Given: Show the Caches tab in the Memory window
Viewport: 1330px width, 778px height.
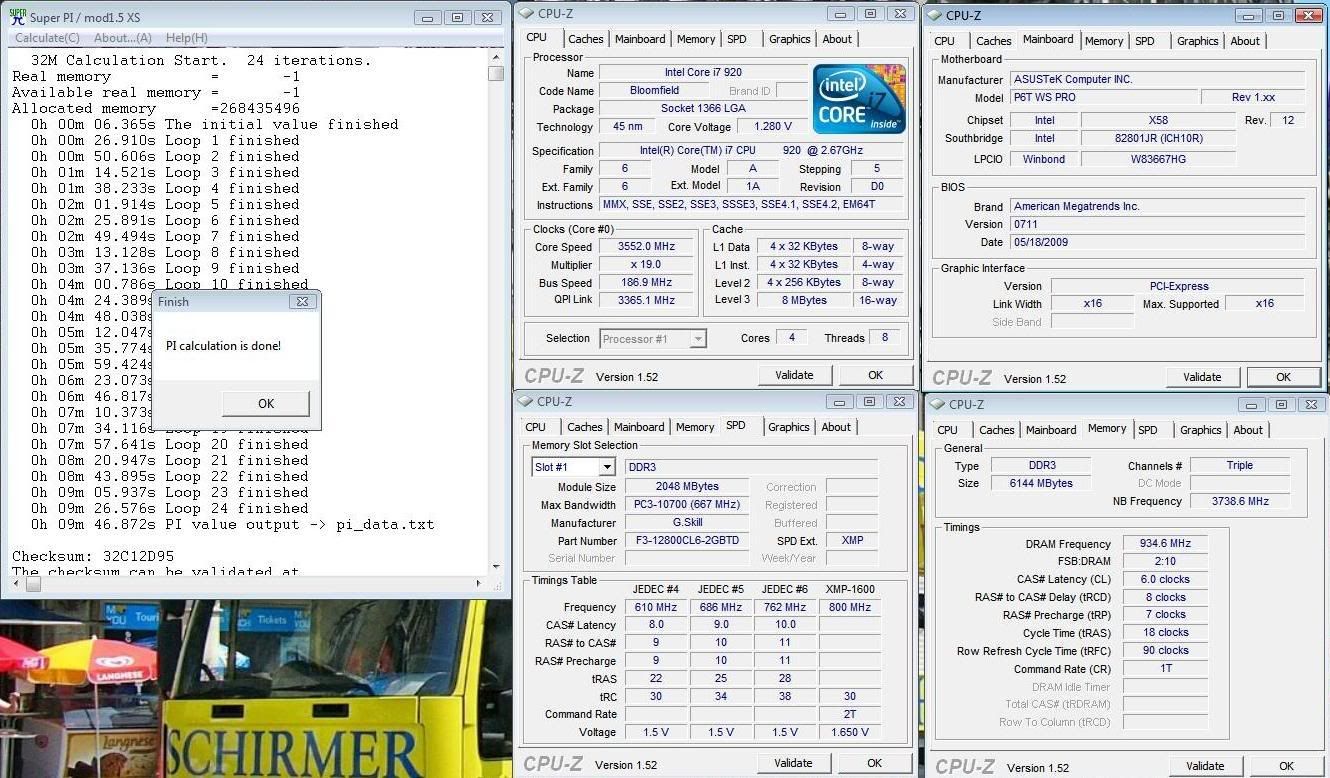Looking at the screenshot, I should pyautogui.click(x=996, y=430).
